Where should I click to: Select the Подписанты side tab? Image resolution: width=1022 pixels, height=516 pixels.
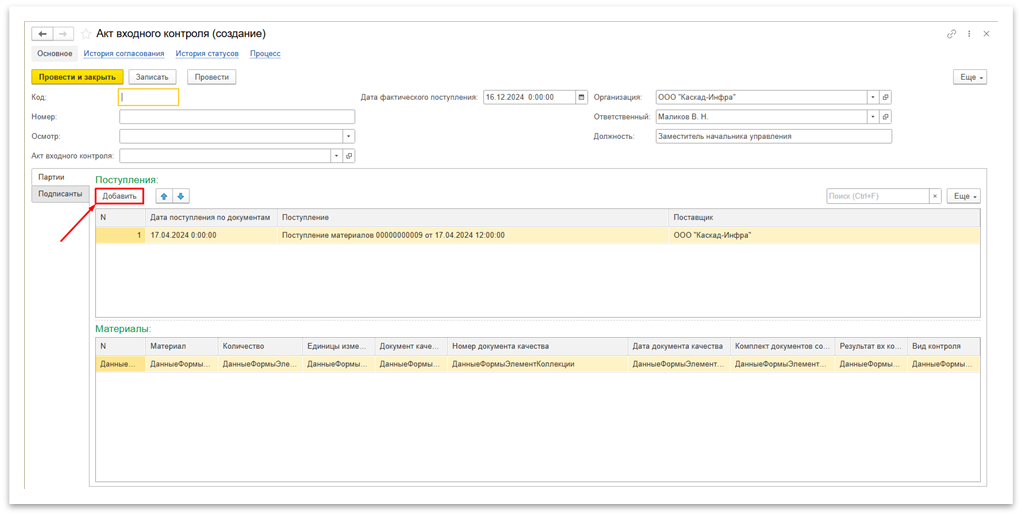pos(59,194)
